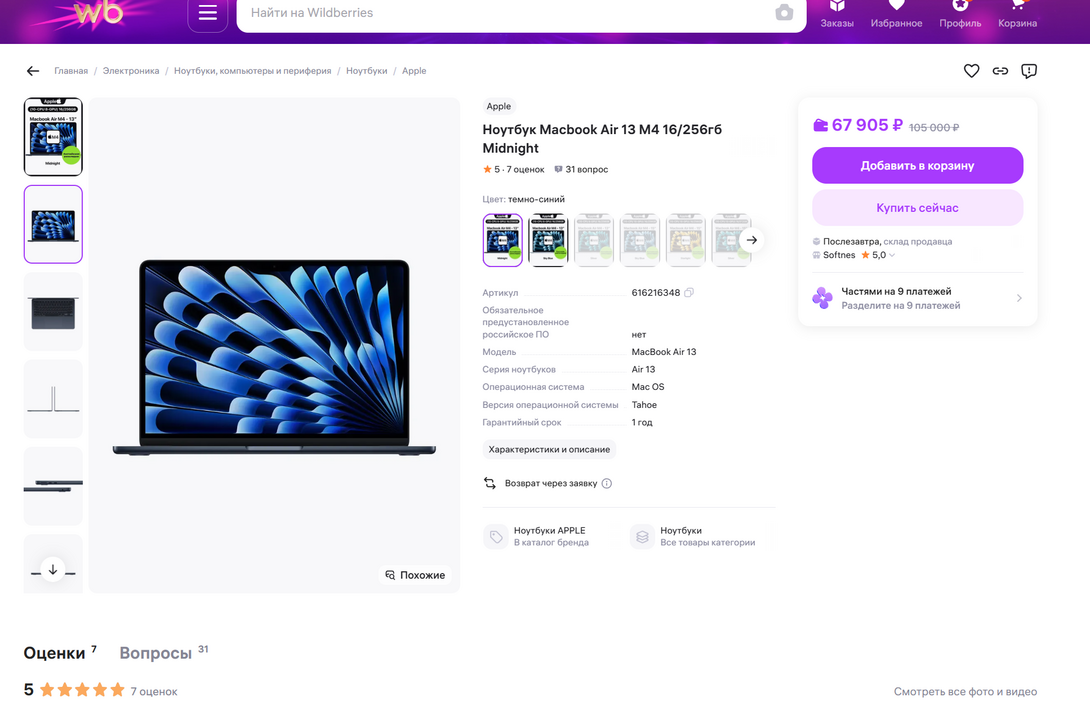Select the keyboard top-view thumbnail

click(x=53, y=312)
